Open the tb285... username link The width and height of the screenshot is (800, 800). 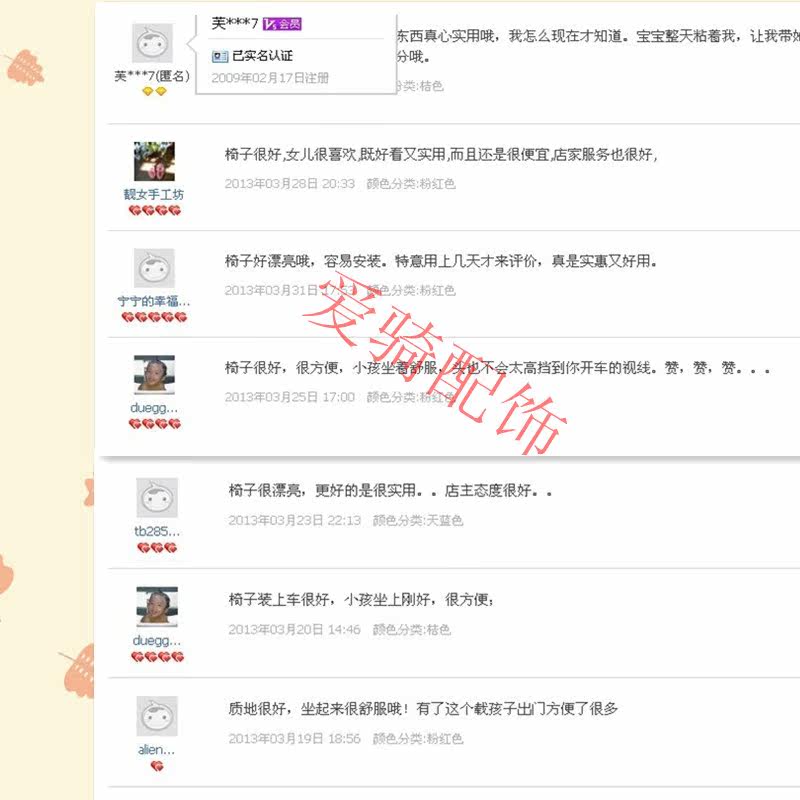[x=157, y=531]
